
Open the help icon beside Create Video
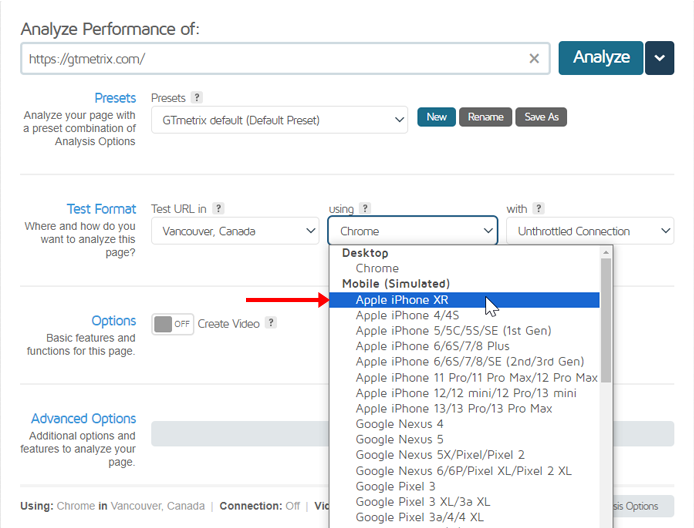tap(271, 323)
